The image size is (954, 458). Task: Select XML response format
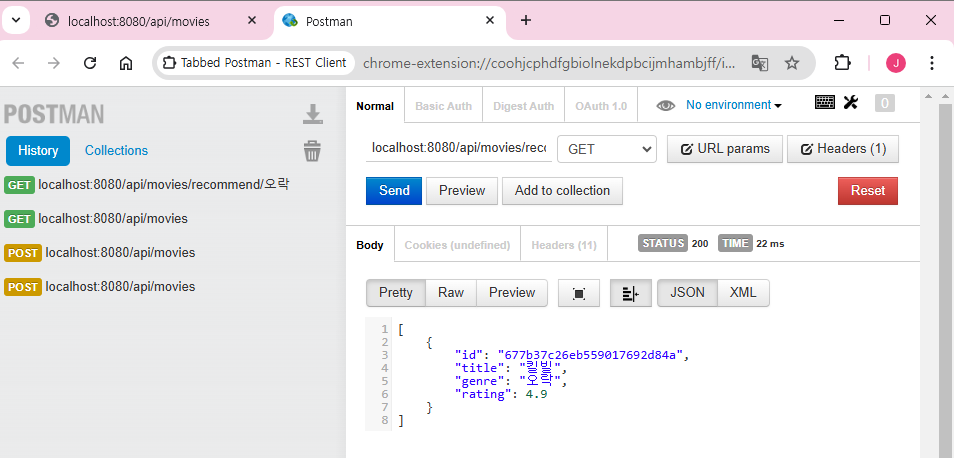coord(743,293)
